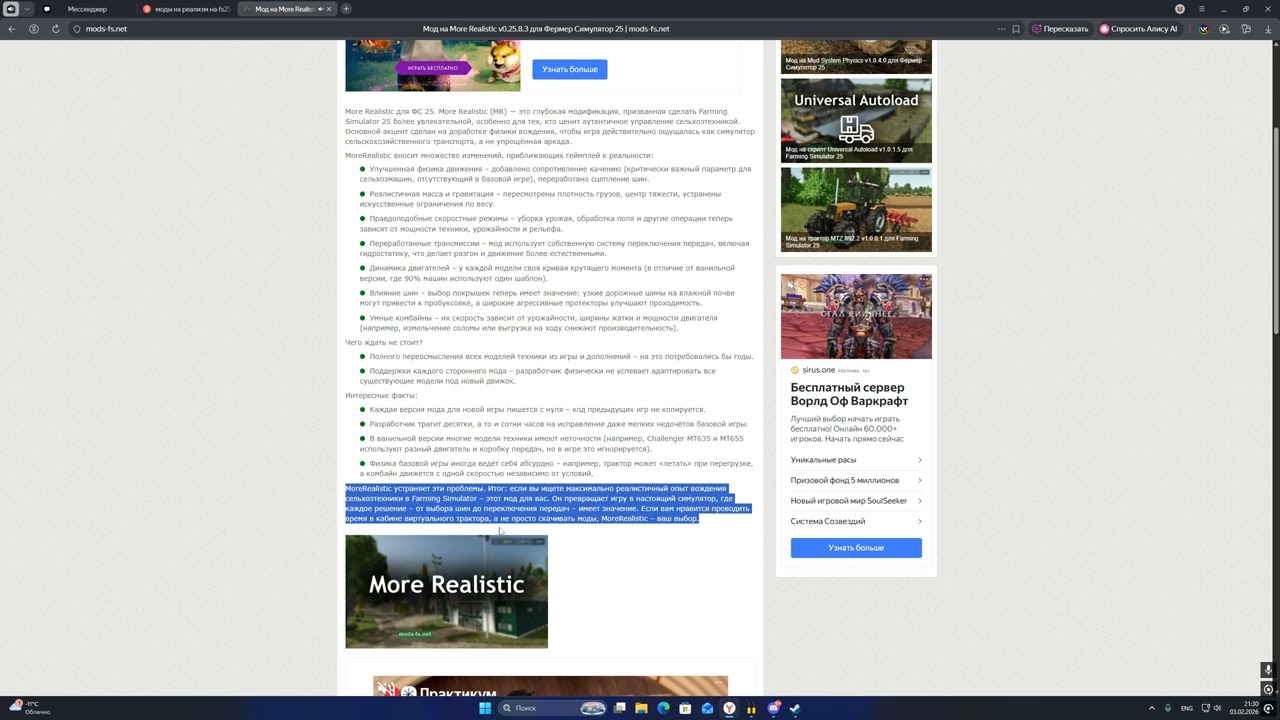
Task: Open the Yandex ID account icon in toolbar
Action: [34, 29]
